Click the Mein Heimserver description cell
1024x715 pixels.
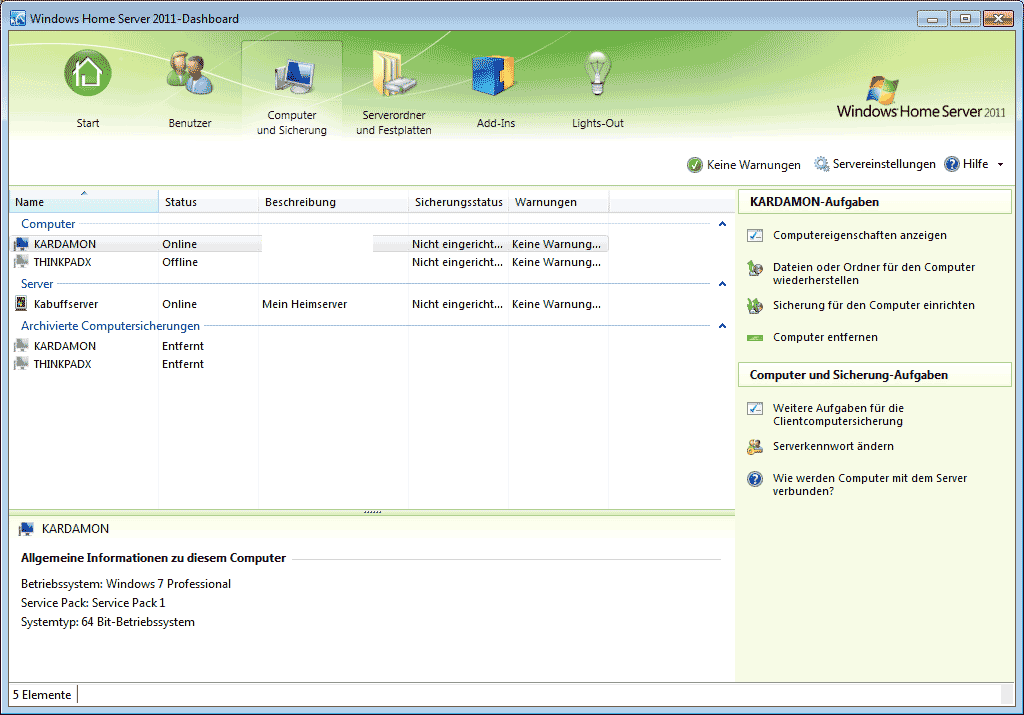[304, 304]
